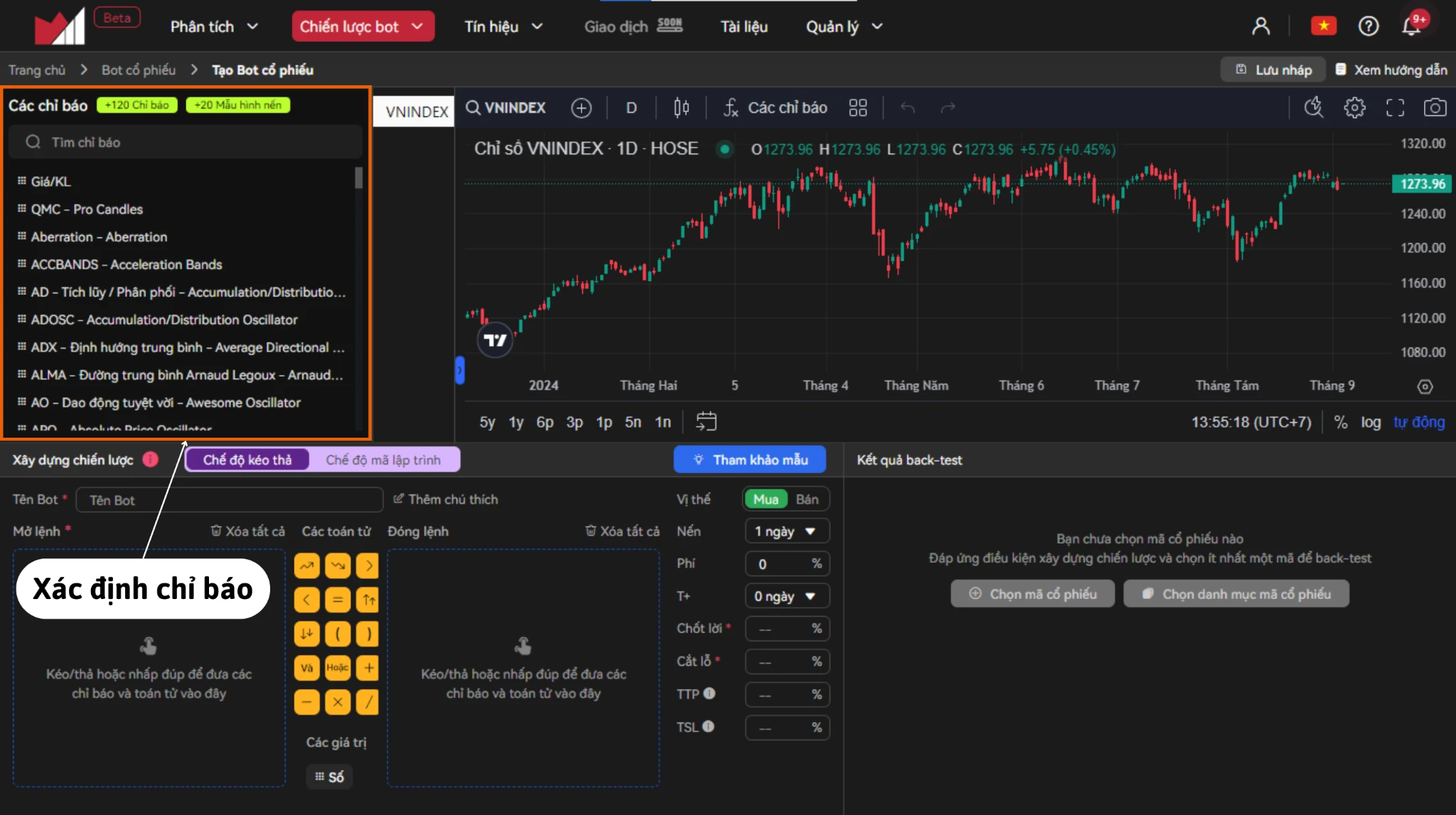
Task: Switch to Chế độ kéo thả mode
Action: point(247,460)
